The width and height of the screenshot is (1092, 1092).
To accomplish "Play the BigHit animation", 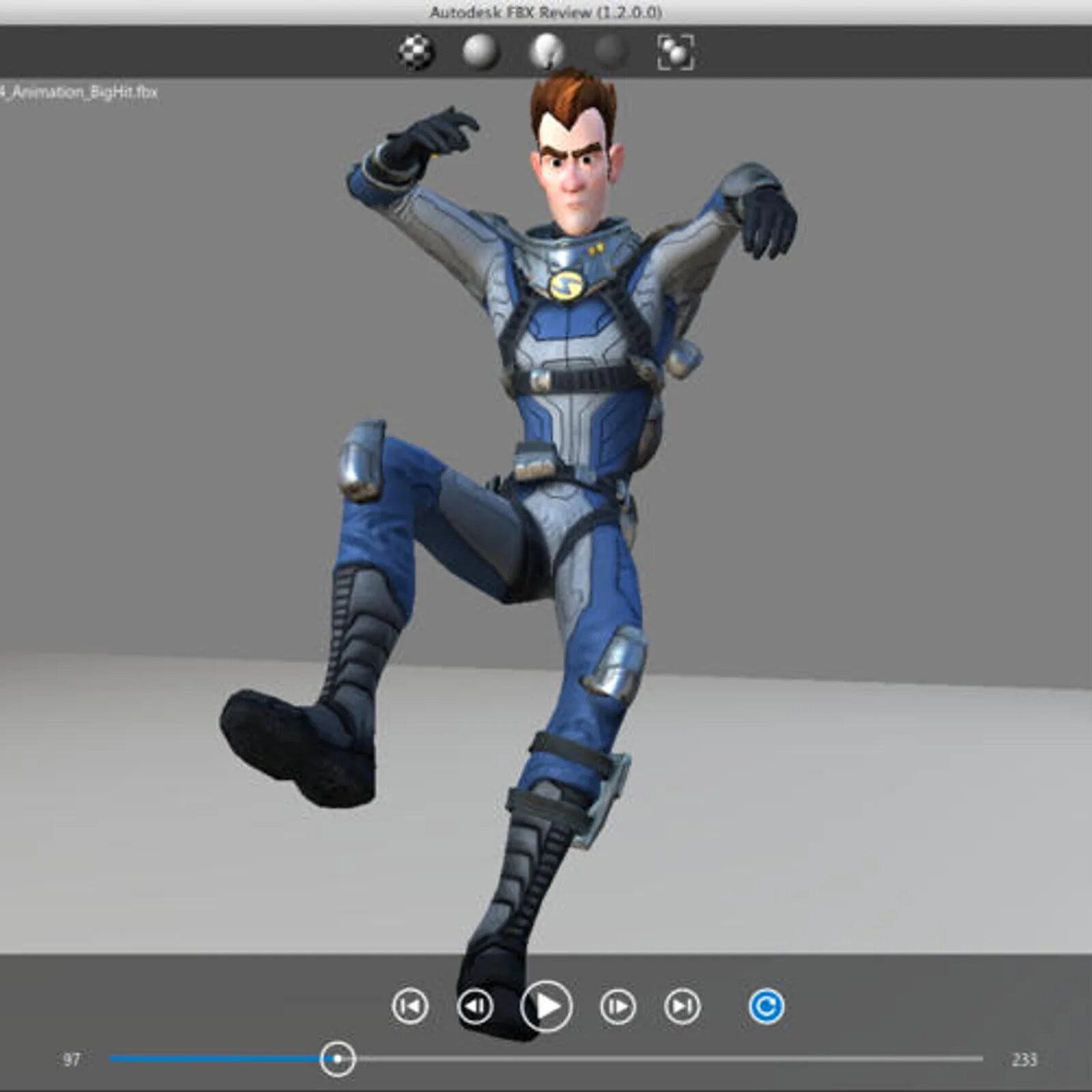I will 546,1005.
